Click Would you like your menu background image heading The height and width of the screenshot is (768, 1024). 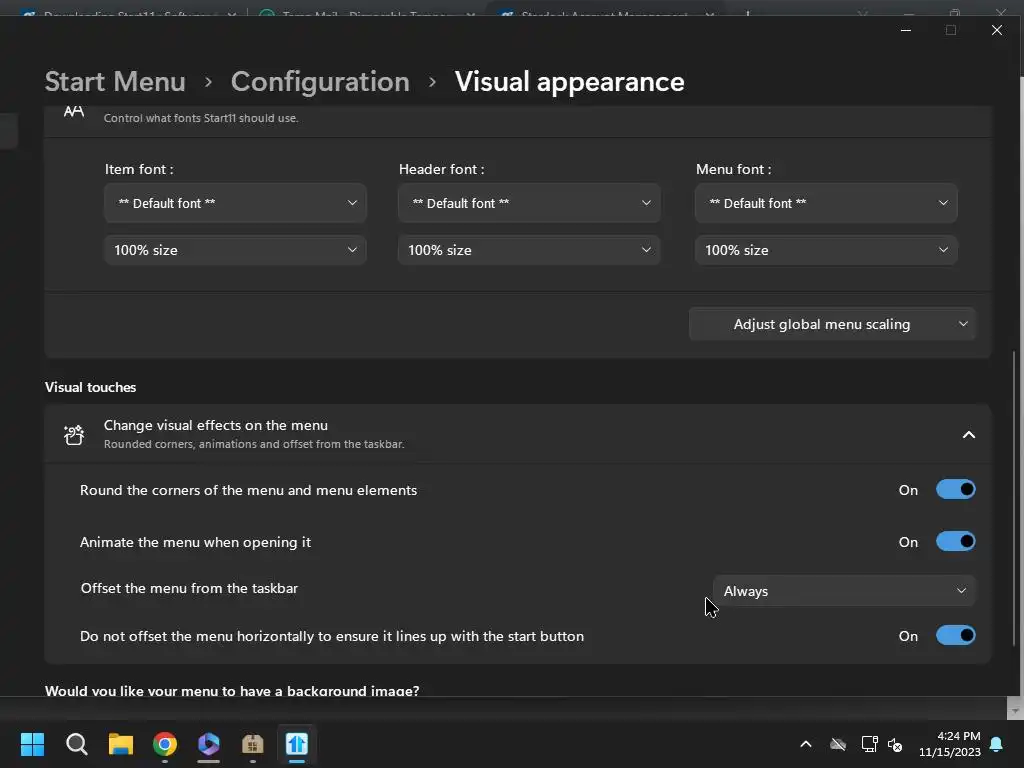(232, 690)
